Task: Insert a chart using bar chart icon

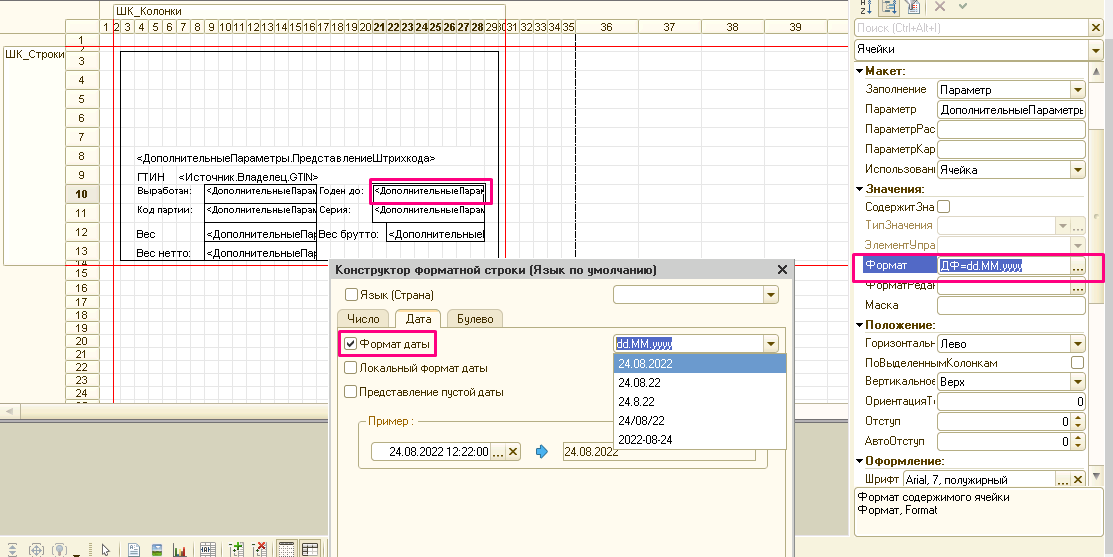Action: tap(180, 549)
